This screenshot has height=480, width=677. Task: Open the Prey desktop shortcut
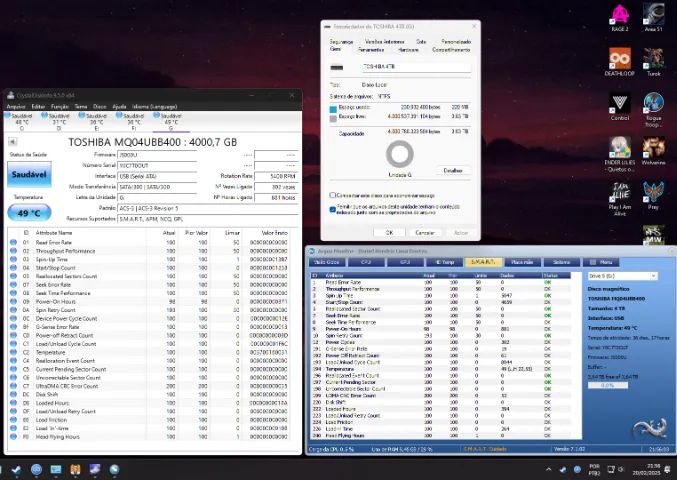653,196
